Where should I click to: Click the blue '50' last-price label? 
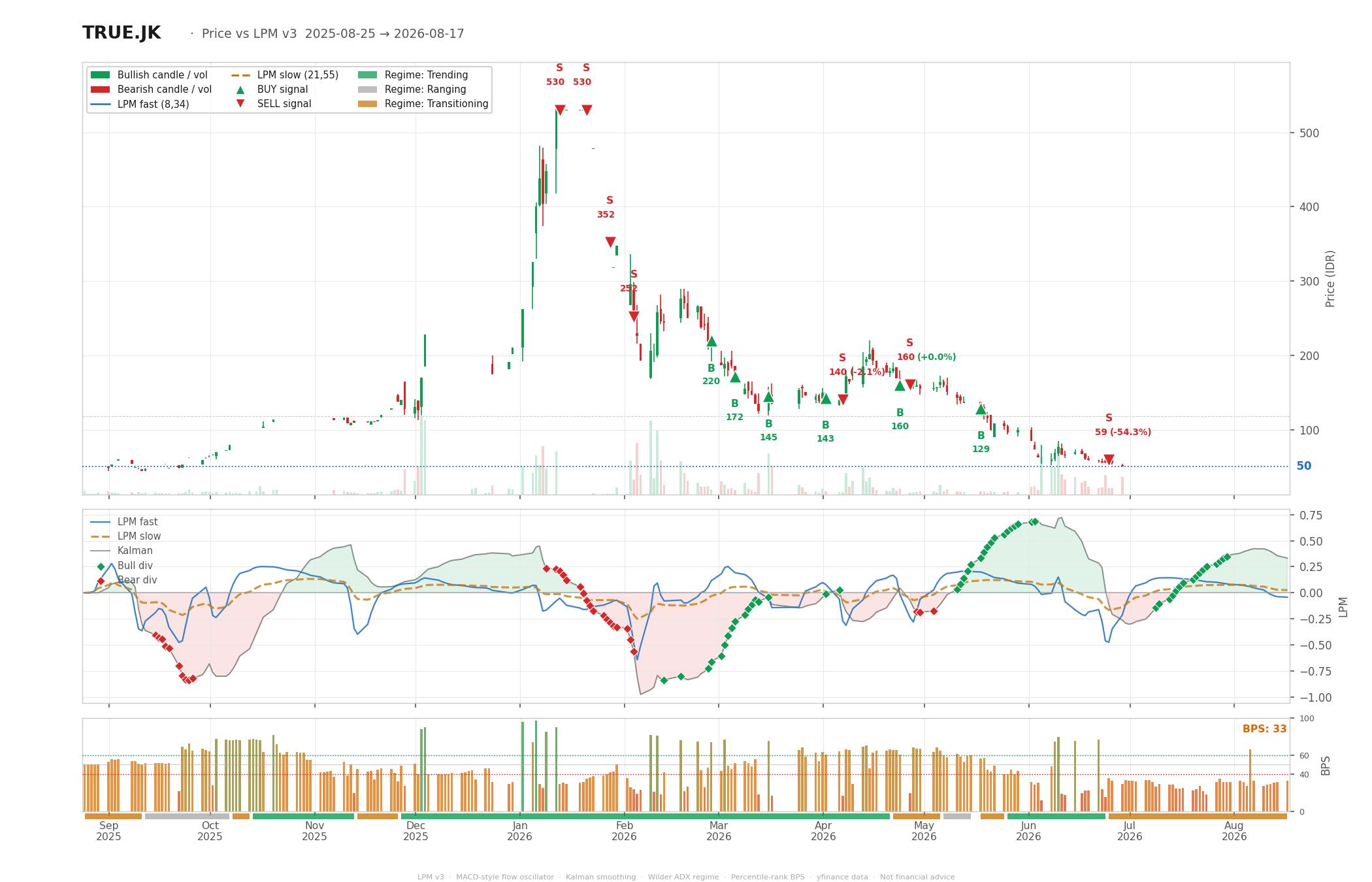[x=1303, y=466]
